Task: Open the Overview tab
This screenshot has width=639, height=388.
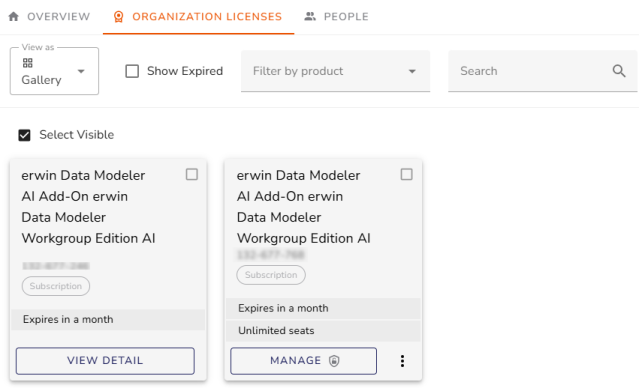Action: 49,17
